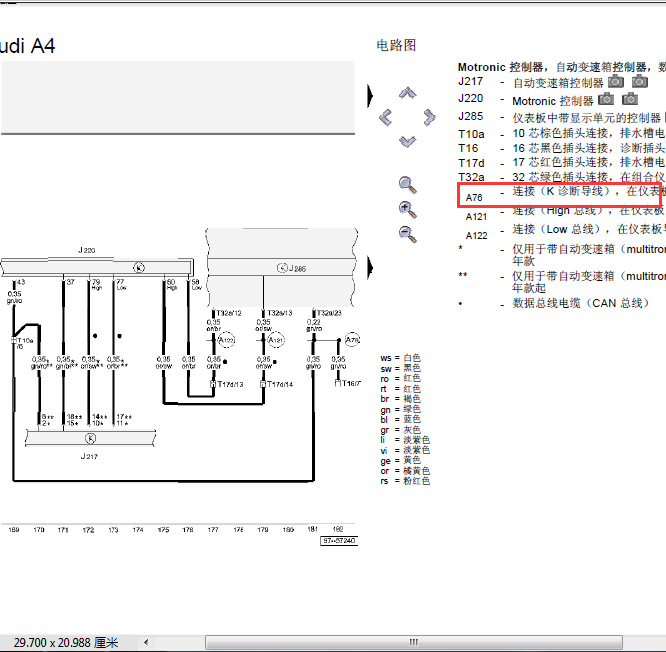This screenshot has width=666, height=652.
Task: Open second camera photo in J220 row
Action: (x=630, y=99)
